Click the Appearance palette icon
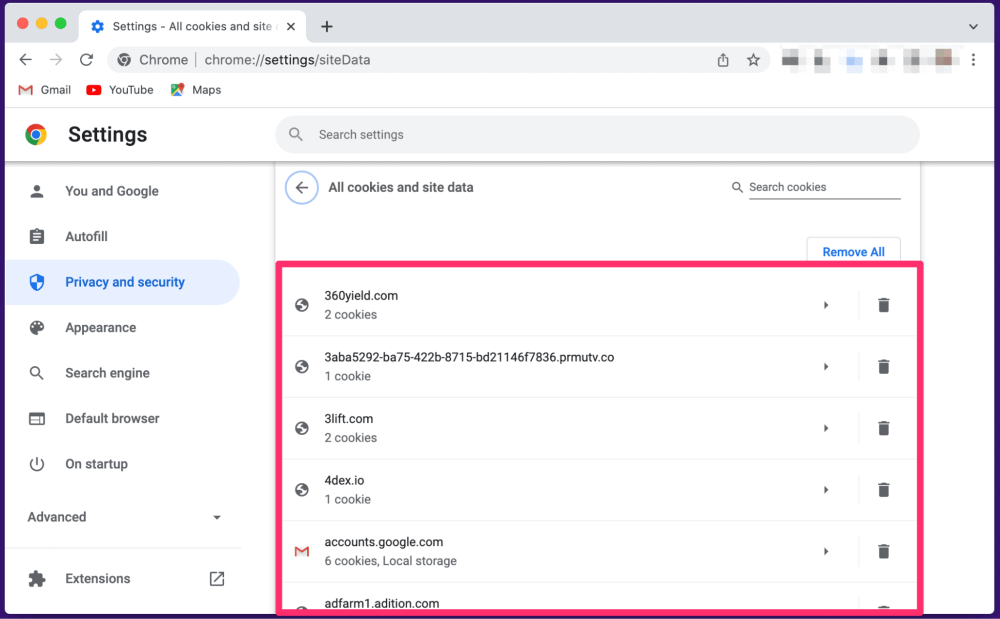Image resolution: width=1000 pixels, height=619 pixels. pyautogui.click(x=37, y=328)
